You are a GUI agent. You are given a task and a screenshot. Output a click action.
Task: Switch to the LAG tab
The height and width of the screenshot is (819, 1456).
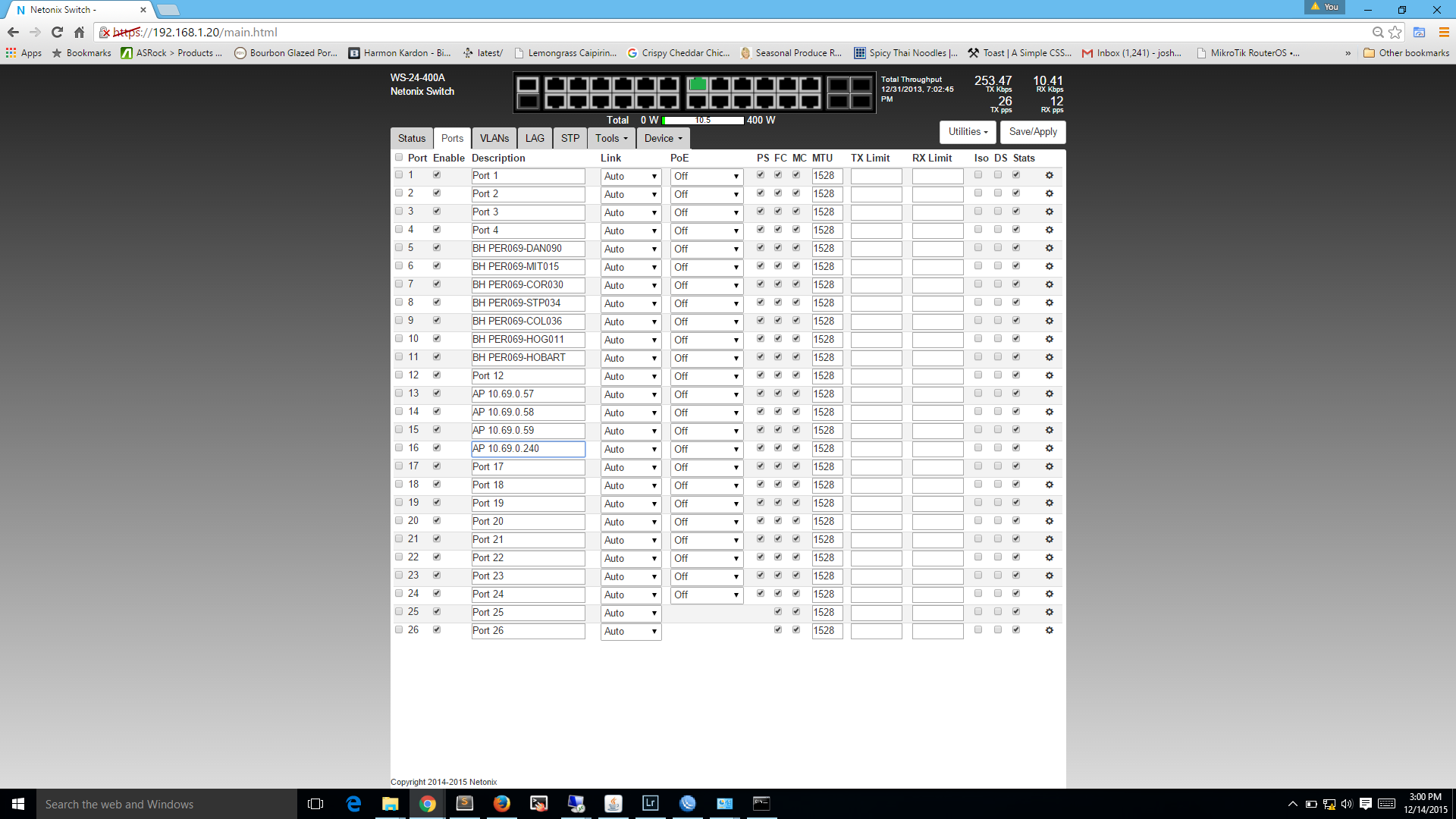click(x=535, y=138)
